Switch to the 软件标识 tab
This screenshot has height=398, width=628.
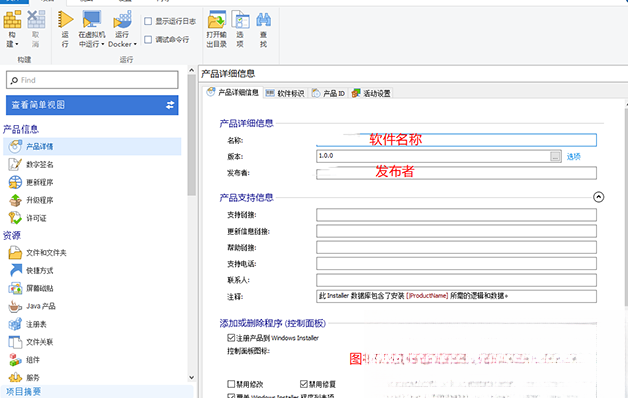285,93
